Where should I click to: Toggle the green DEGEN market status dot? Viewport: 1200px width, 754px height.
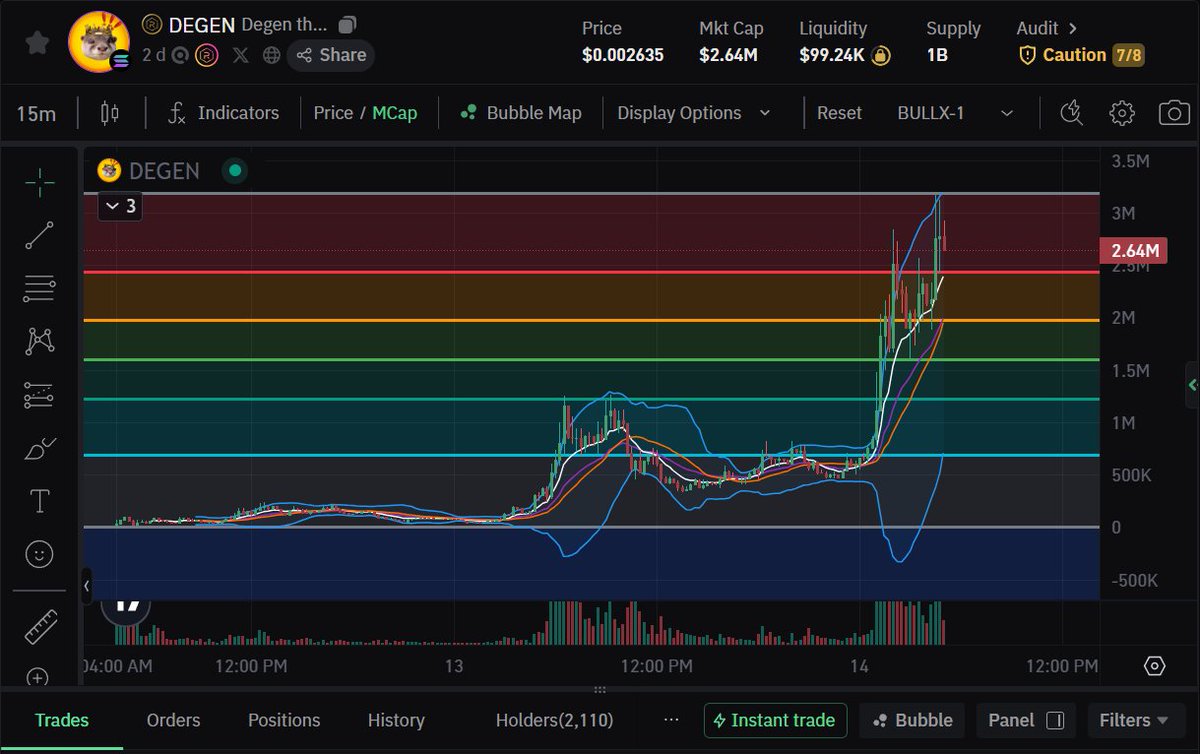pos(235,171)
